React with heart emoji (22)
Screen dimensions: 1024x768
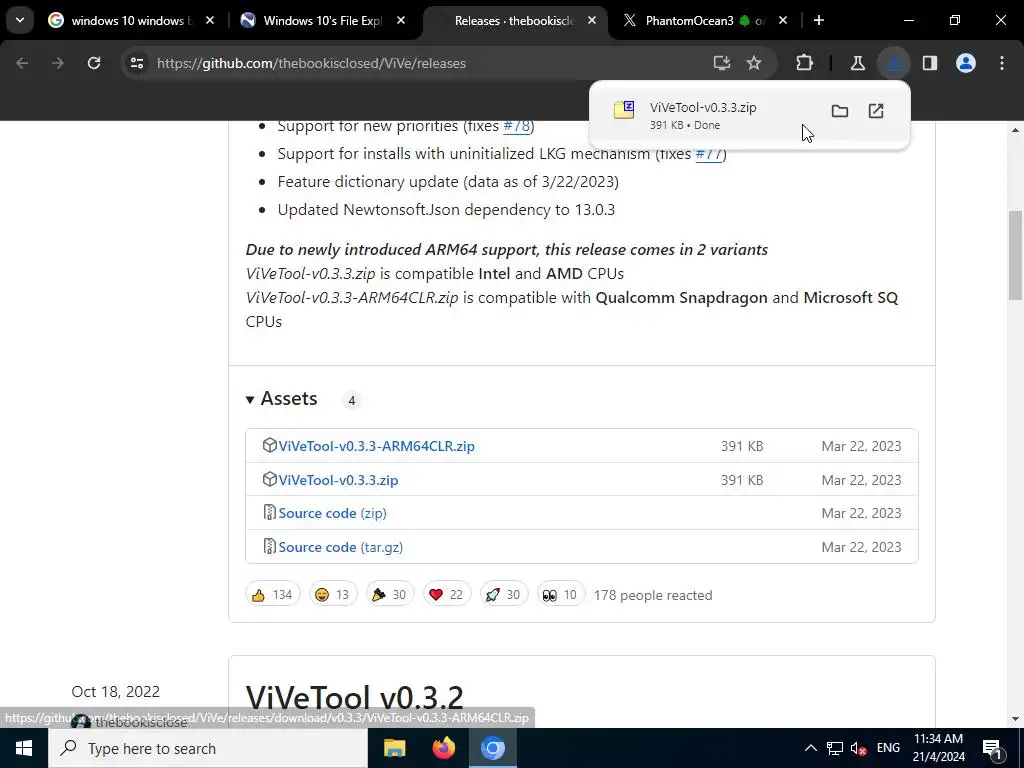447,594
